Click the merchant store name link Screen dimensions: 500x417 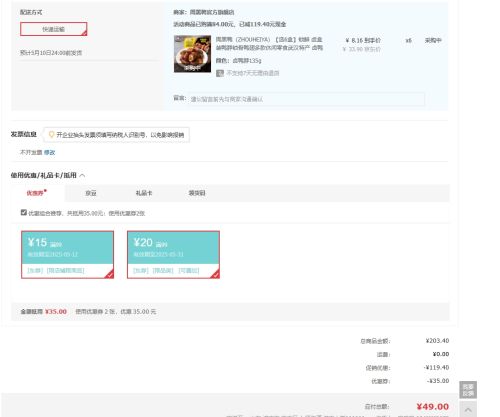tap(212, 12)
